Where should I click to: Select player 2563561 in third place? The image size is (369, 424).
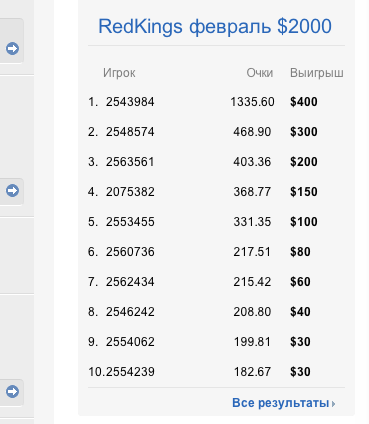130,162
